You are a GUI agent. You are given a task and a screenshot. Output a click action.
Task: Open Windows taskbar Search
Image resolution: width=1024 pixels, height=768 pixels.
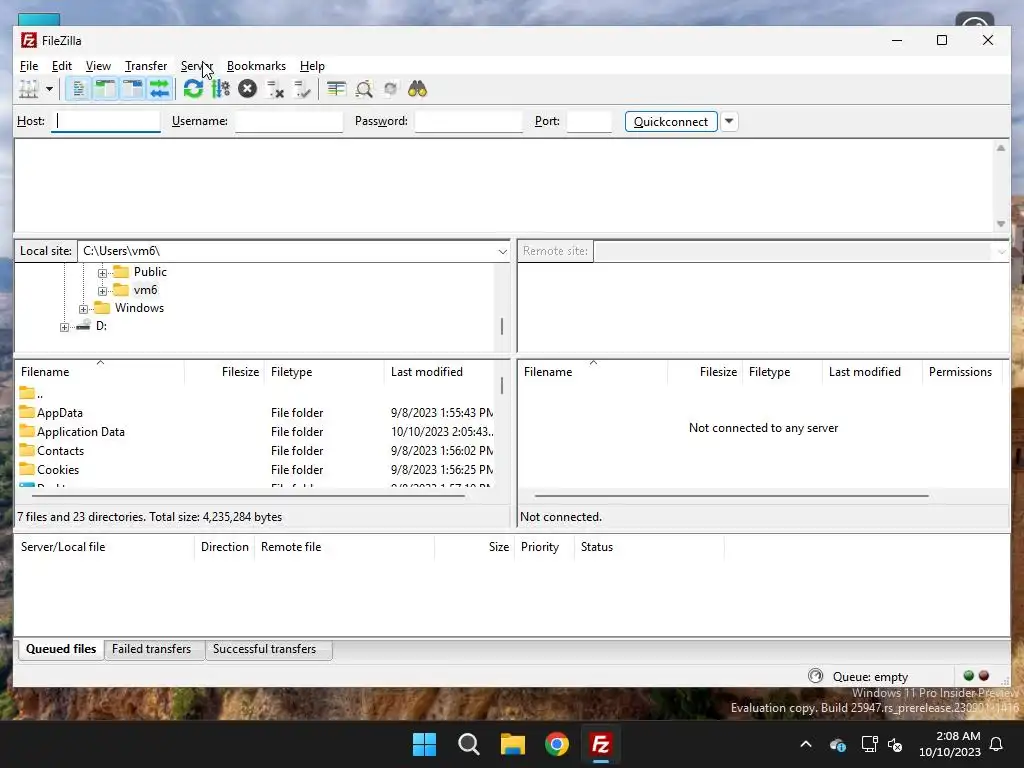[468, 744]
